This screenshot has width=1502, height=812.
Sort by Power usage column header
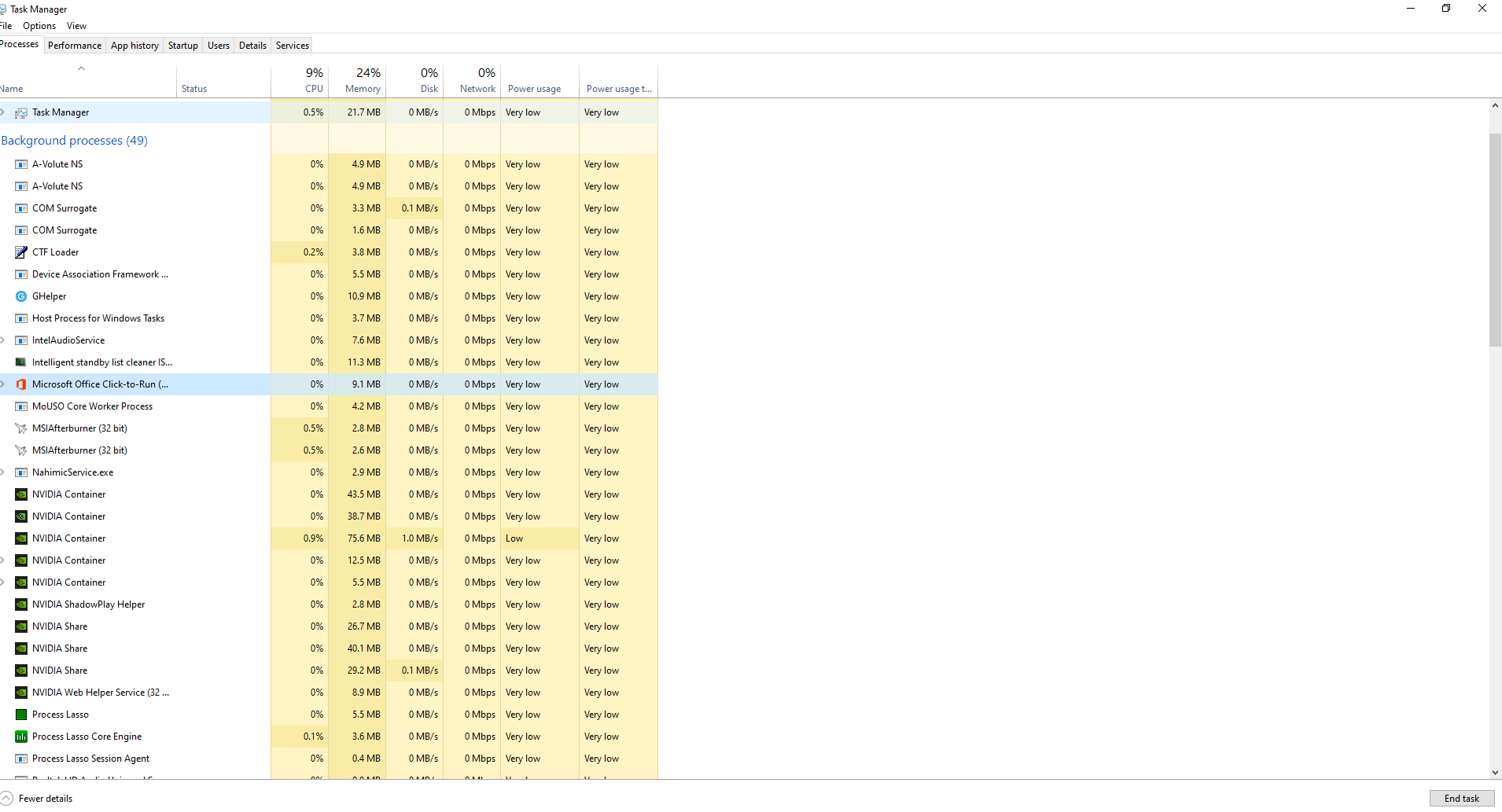pyautogui.click(x=539, y=80)
